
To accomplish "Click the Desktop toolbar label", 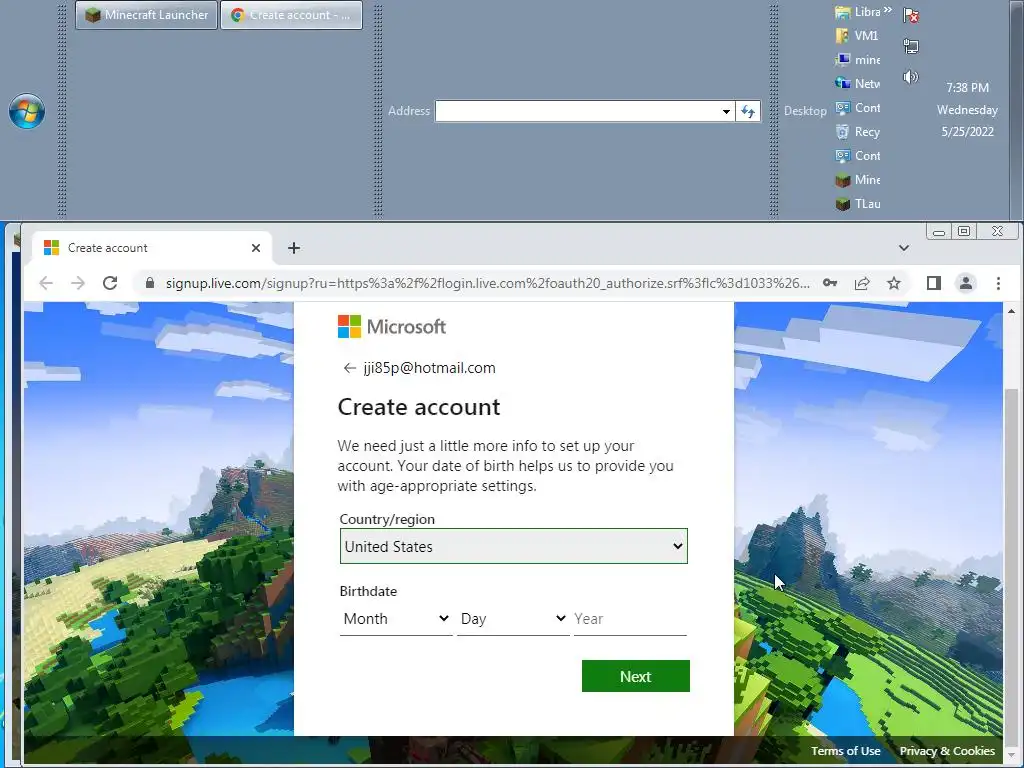I will (x=805, y=111).
